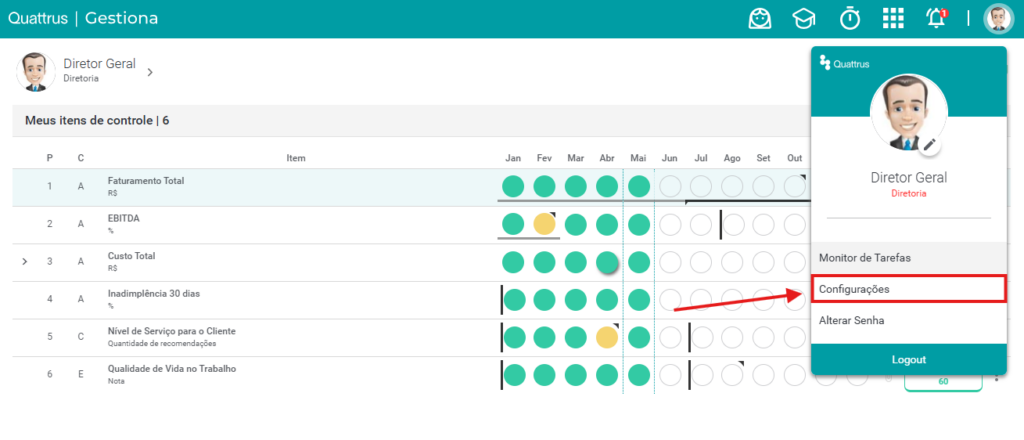Click the user avatar in top bar
Screen dimensions: 1024x440
tap(998, 19)
